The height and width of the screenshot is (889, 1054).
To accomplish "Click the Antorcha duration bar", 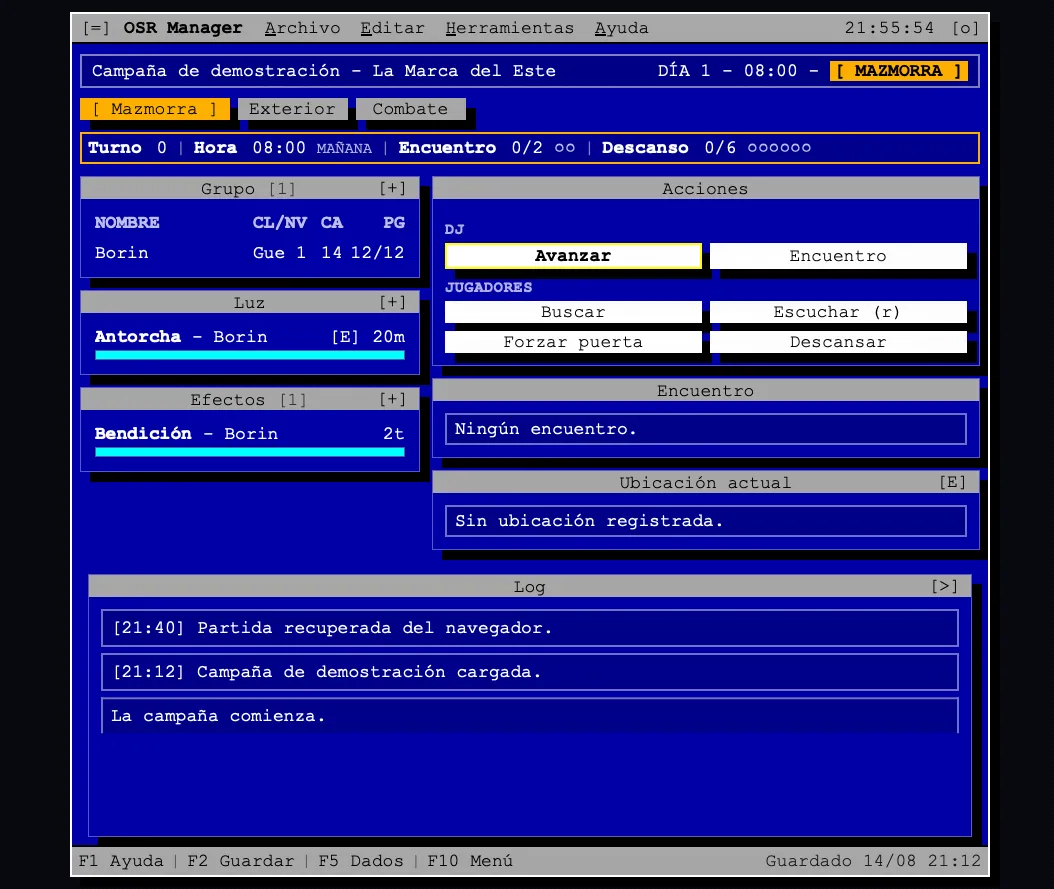I will (250, 355).
